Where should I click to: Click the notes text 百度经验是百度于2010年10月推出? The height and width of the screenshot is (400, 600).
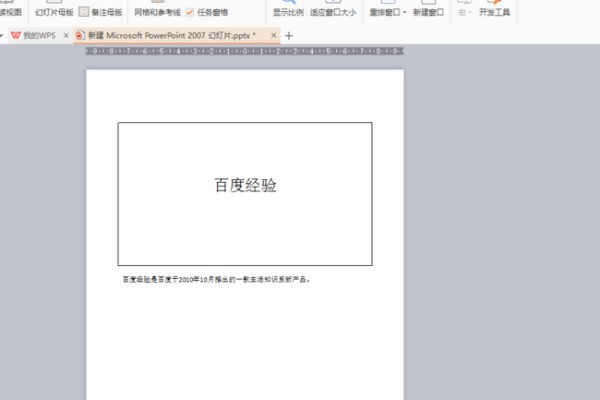coord(215,279)
